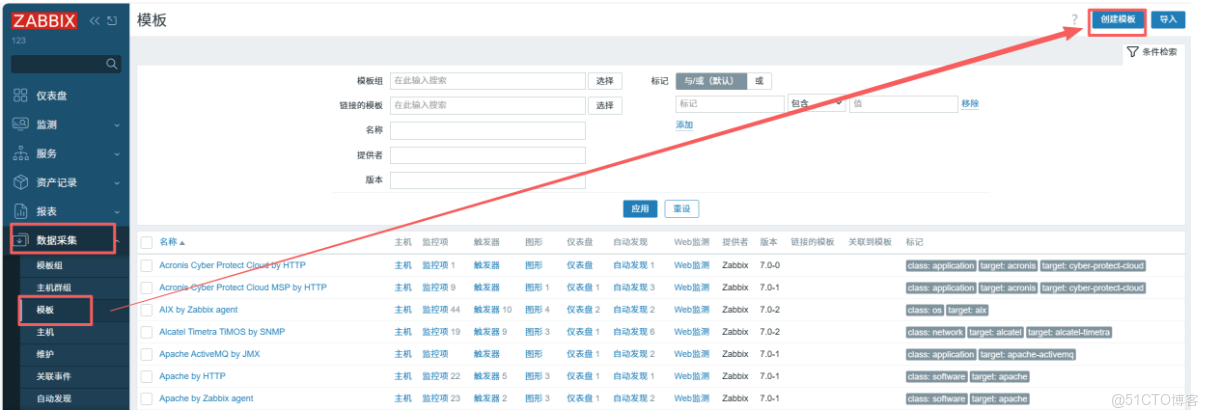
Task: Focus the 提供者 filter field
Action: pos(488,155)
